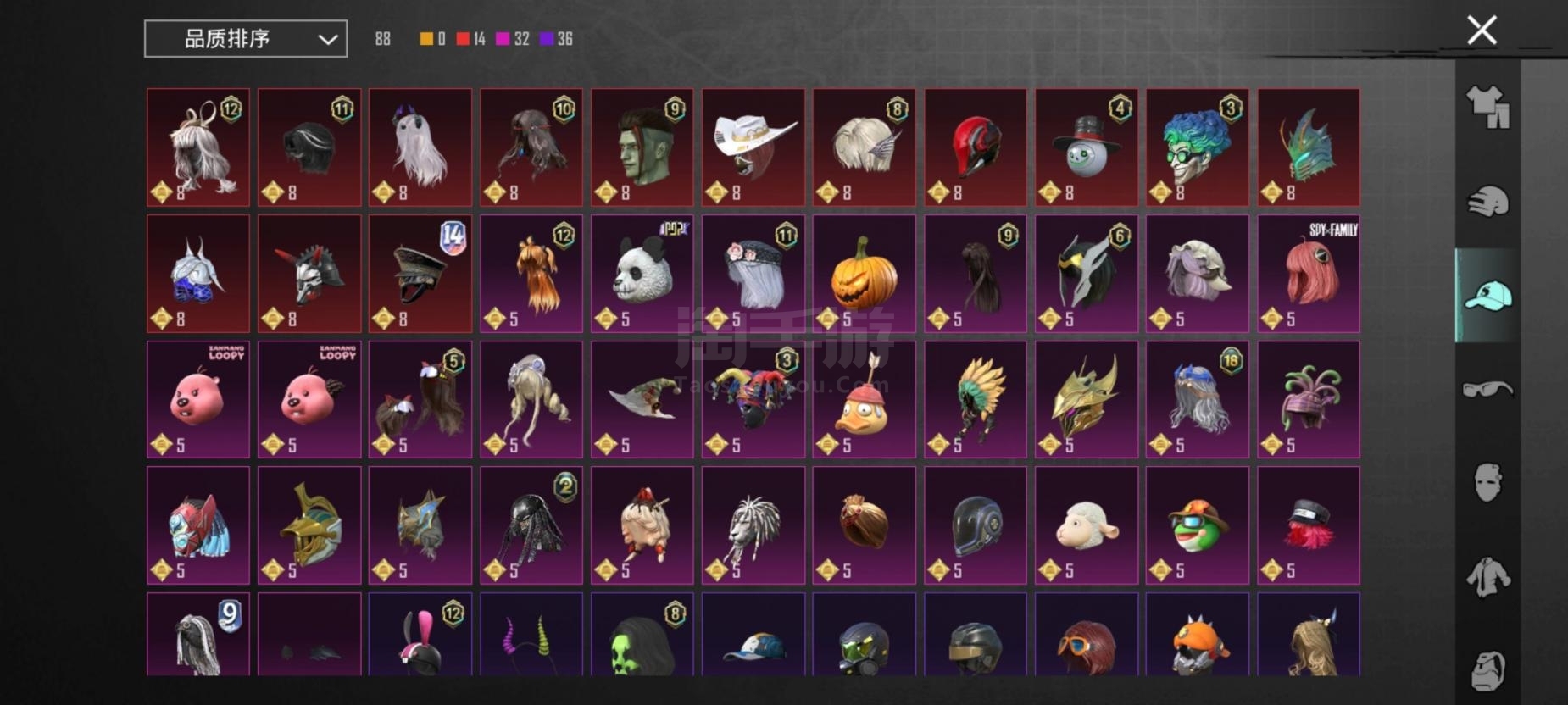Open the jacket clothing category icon
This screenshot has width=1568, height=705.
coord(1487,577)
